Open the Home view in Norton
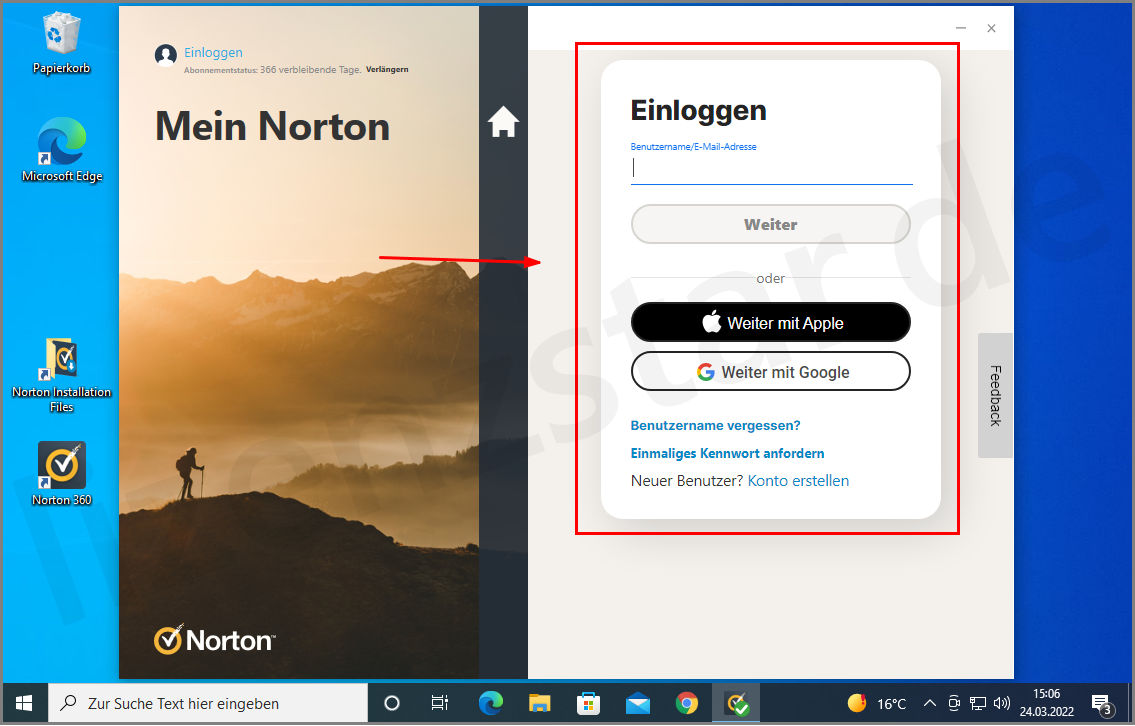 (x=503, y=121)
